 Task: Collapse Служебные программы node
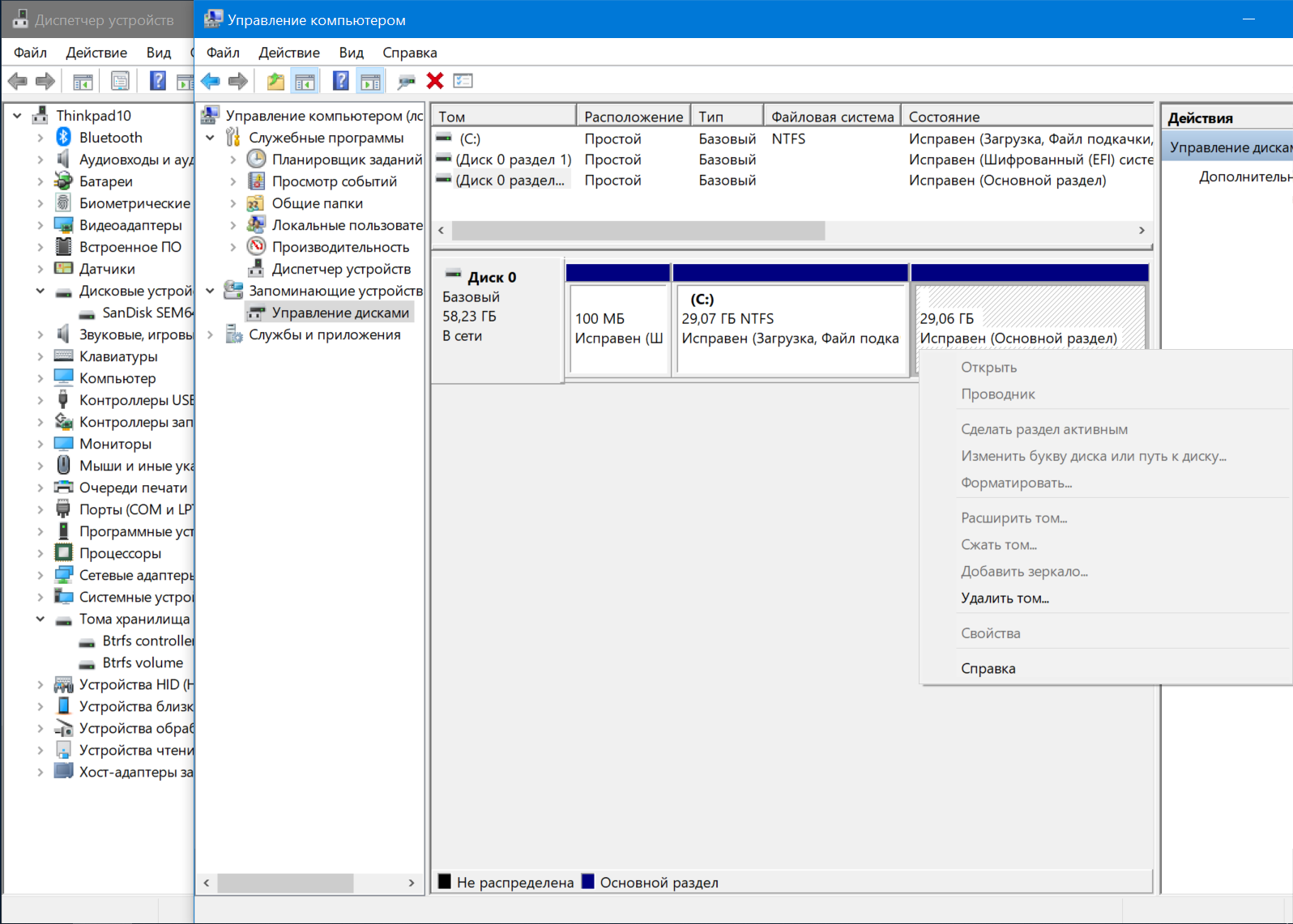click(x=210, y=138)
